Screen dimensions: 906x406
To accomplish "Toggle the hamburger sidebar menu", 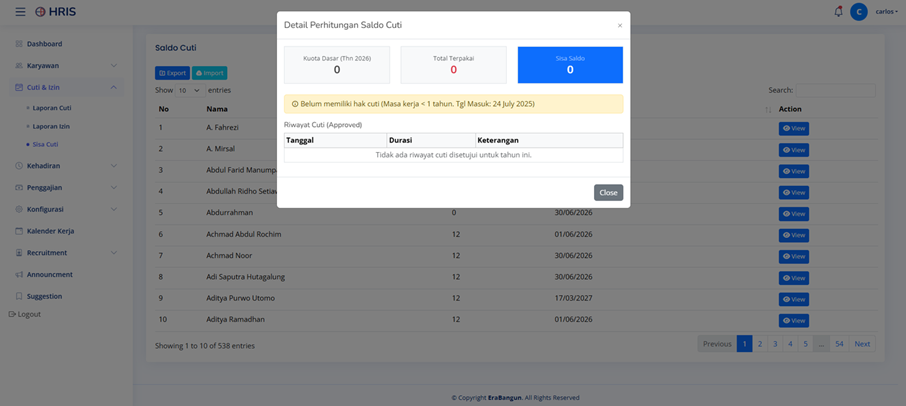I will (x=20, y=12).
